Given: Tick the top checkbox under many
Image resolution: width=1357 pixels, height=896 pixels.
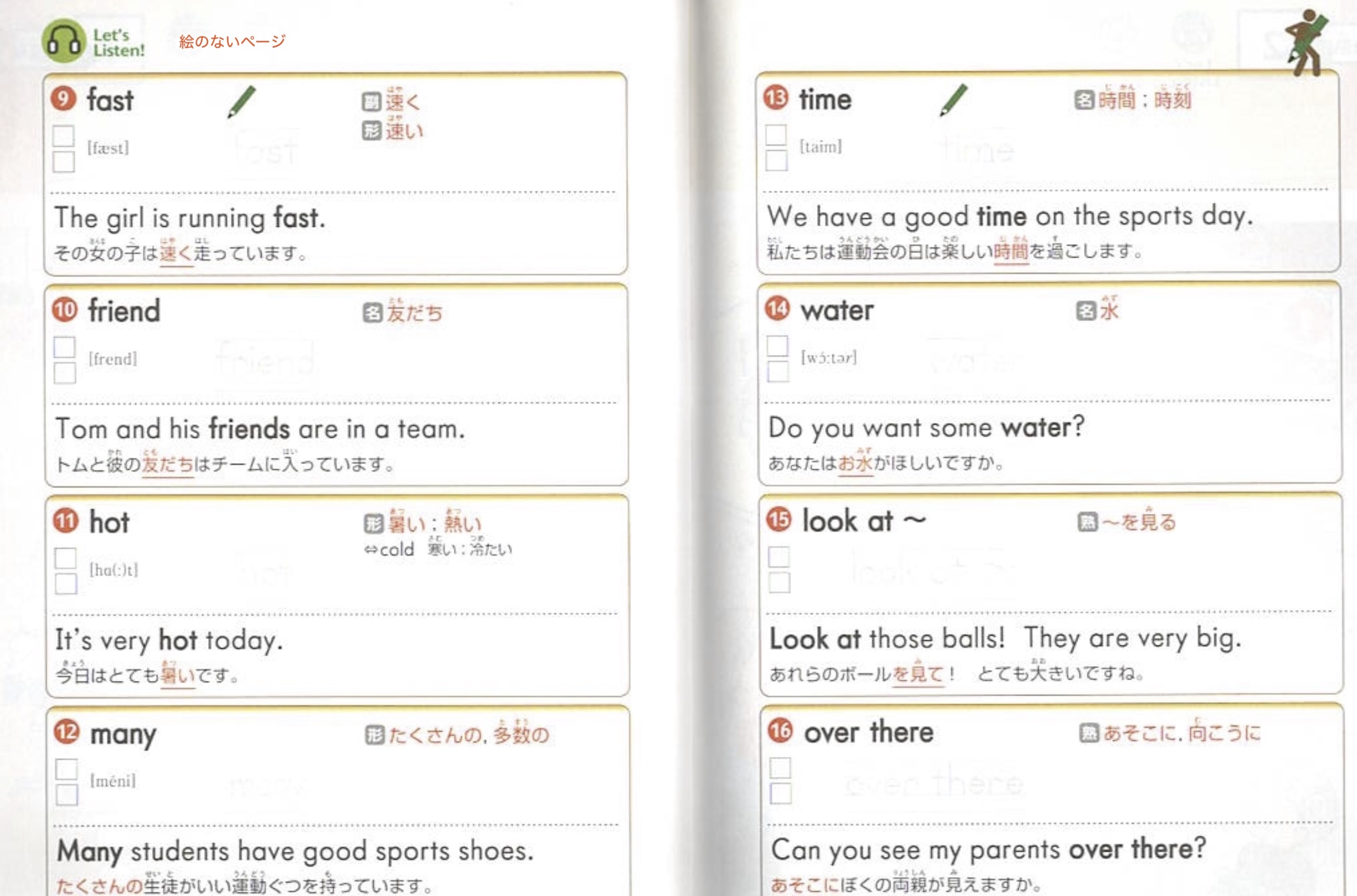Looking at the screenshot, I should [x=66, y=769].
